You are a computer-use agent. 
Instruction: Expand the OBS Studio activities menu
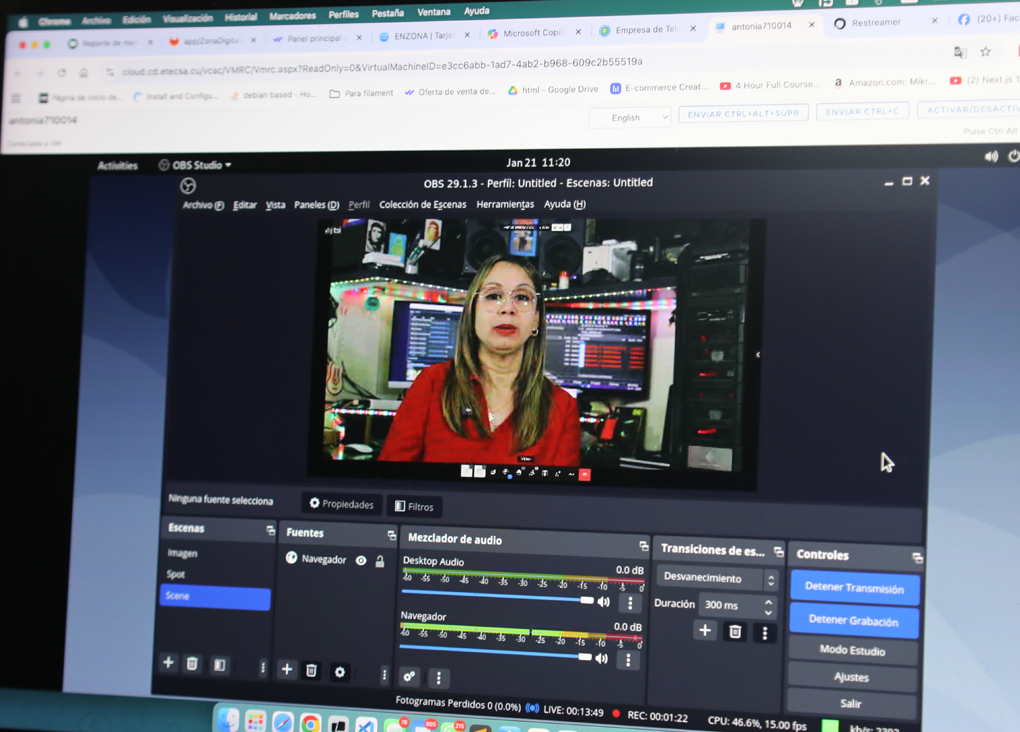196,165
